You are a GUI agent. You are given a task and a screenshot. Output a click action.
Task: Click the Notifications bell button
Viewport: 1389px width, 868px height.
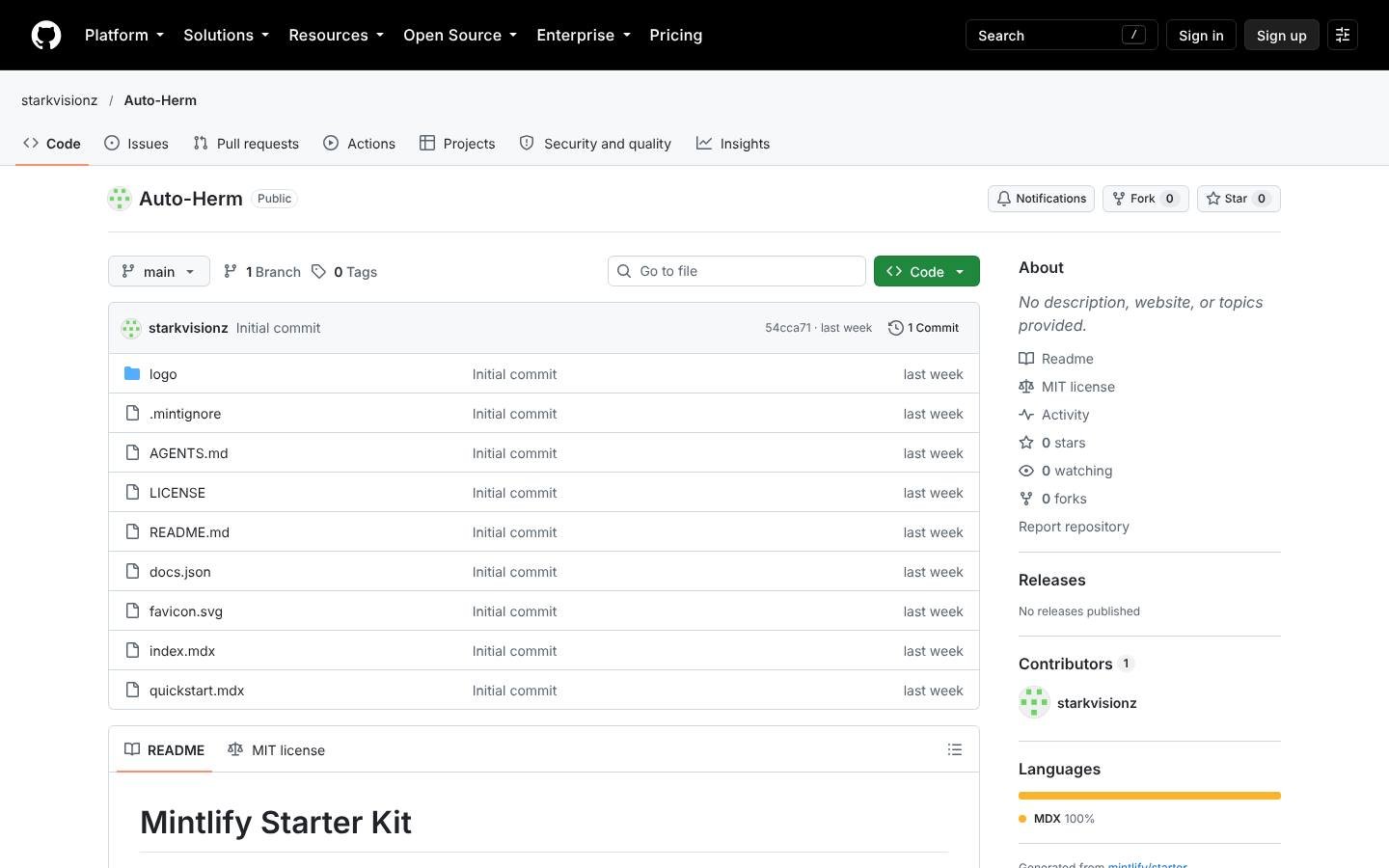tap(1041, 199)
